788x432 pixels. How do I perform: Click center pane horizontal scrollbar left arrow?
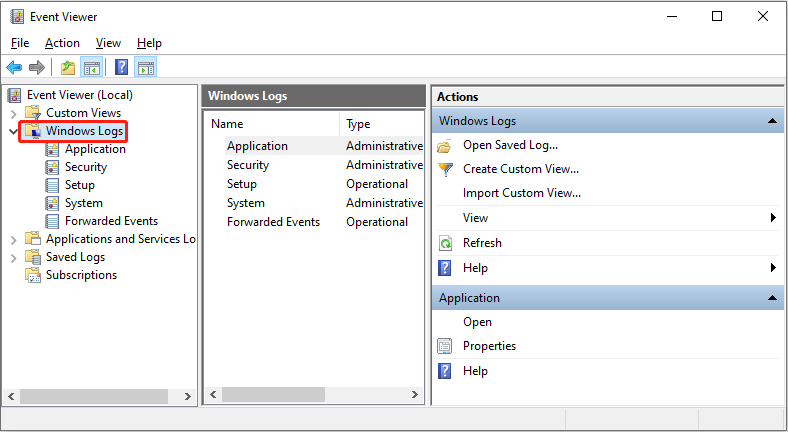coord(213,395)
